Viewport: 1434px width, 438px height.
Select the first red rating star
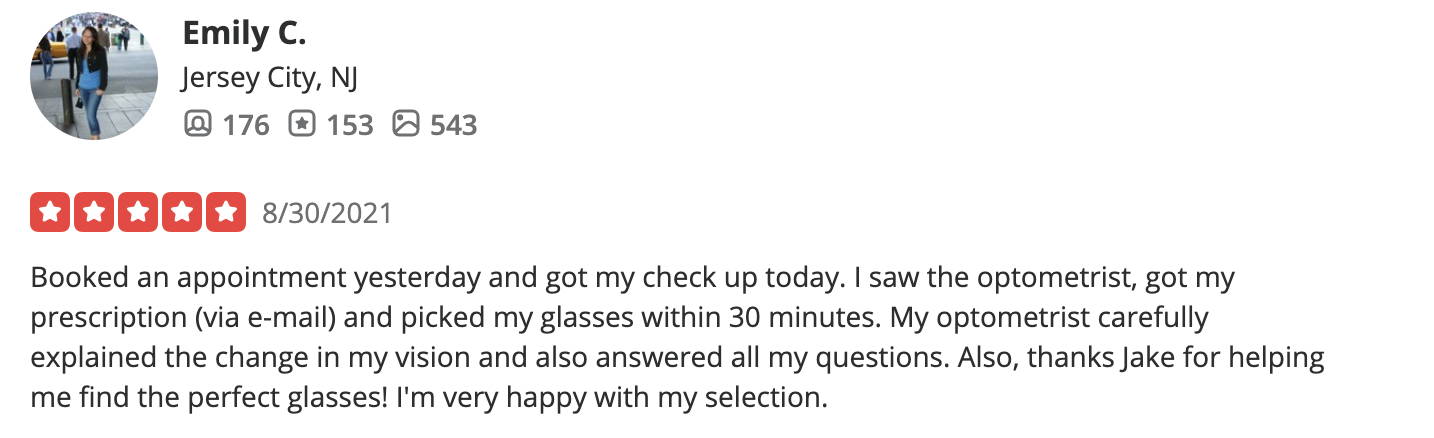click(x=49, y=212)
